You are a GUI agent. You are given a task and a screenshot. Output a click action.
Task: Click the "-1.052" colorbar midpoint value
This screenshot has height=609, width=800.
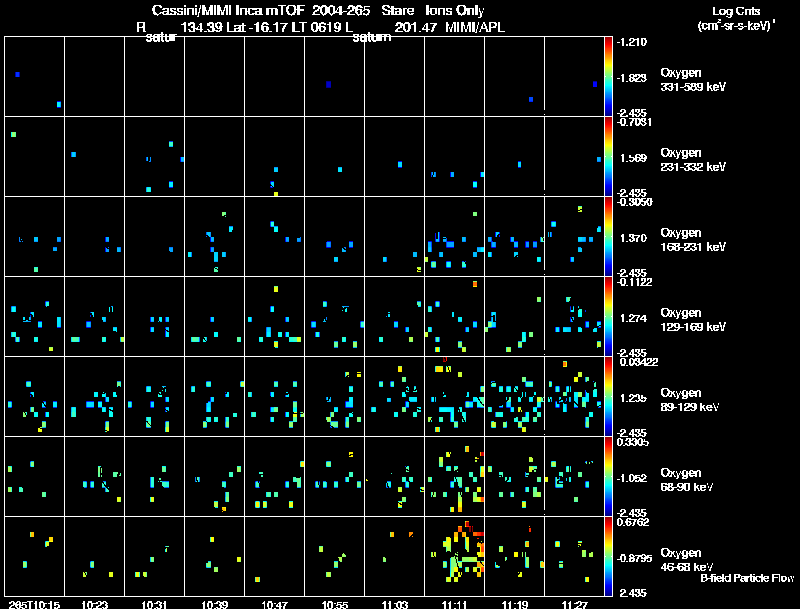coord(632,478)
